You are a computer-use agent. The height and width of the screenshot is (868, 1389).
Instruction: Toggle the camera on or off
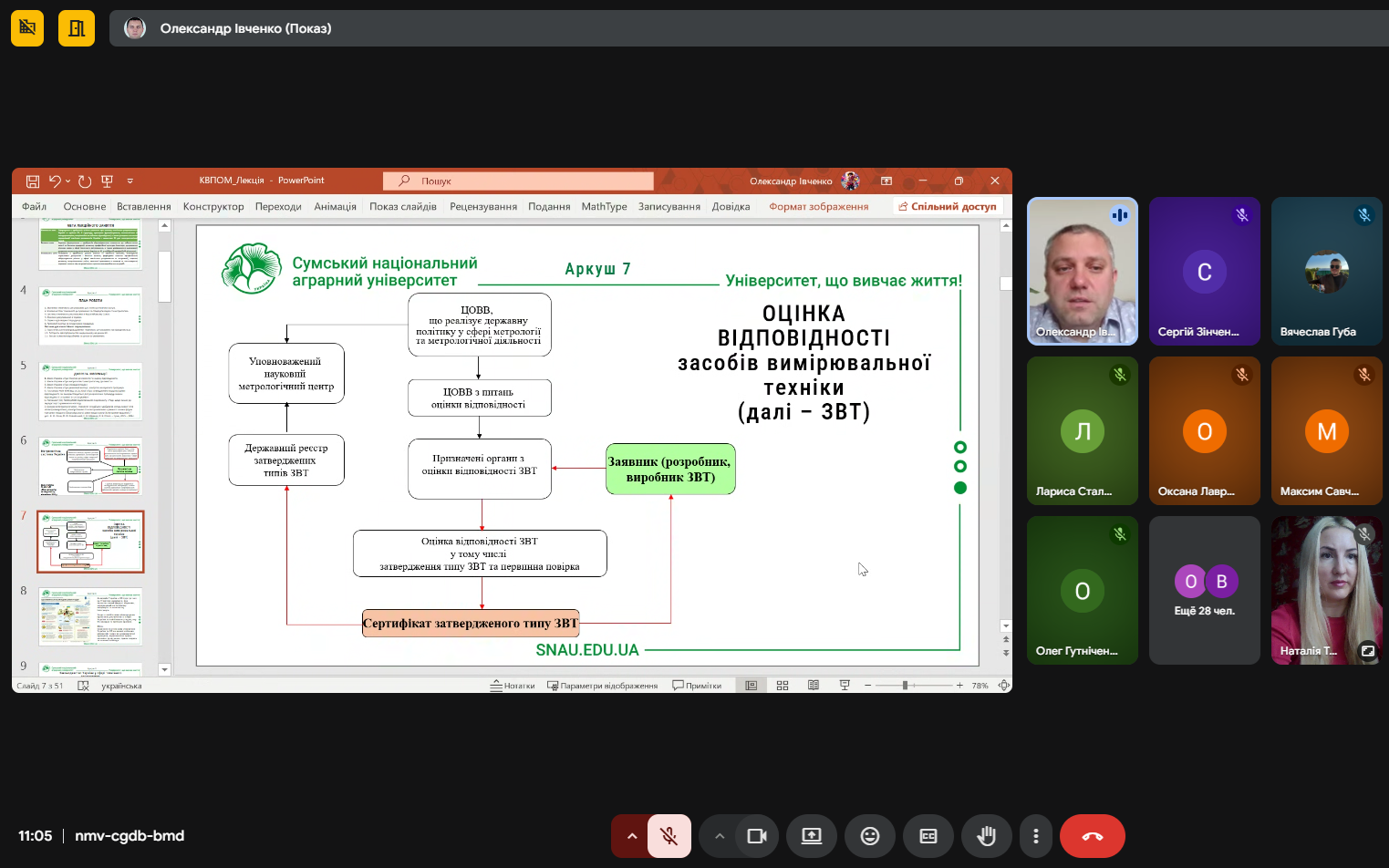pos(756,836)
